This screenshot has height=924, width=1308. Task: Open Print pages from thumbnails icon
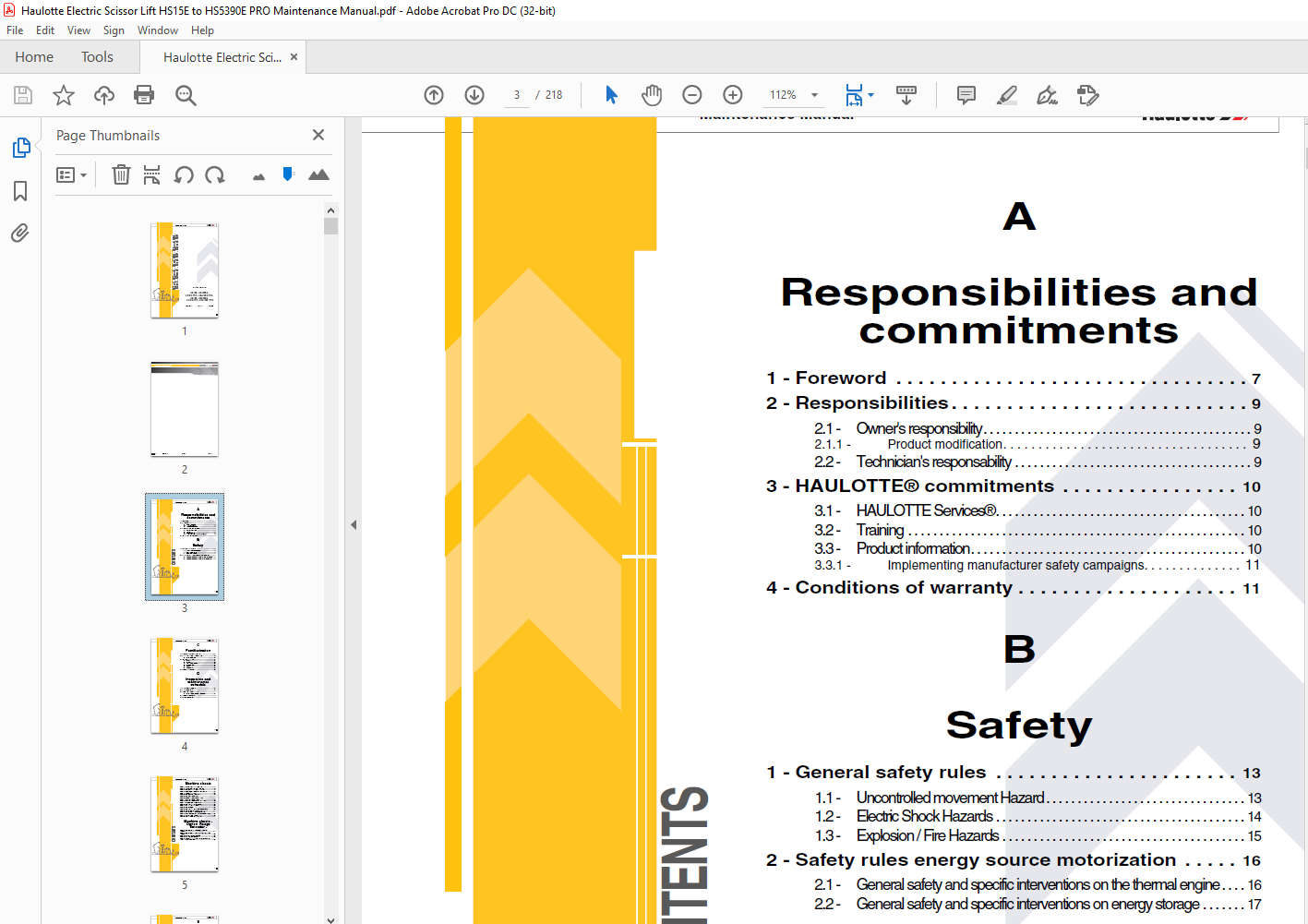pos(152,174)
